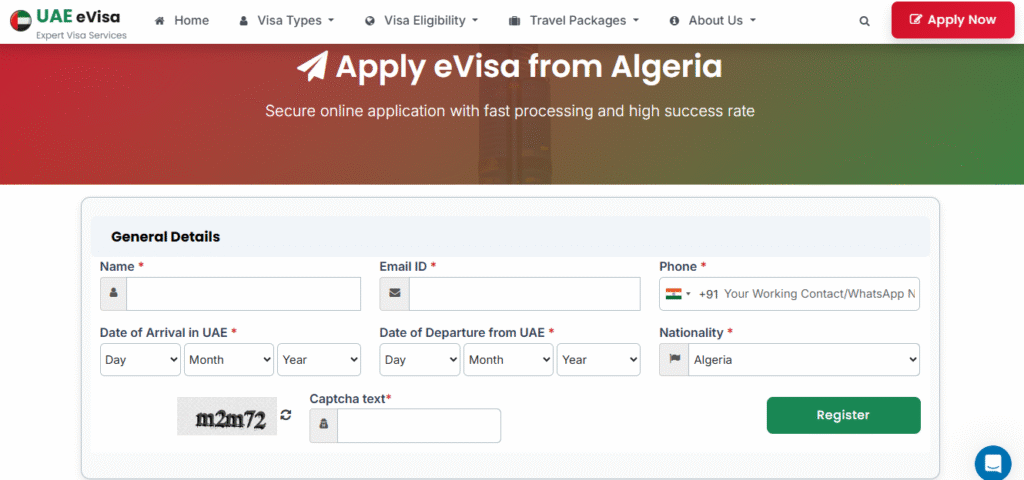Open the Travel Packages menu
The image size is (1024, 480).
coord(574,20)
